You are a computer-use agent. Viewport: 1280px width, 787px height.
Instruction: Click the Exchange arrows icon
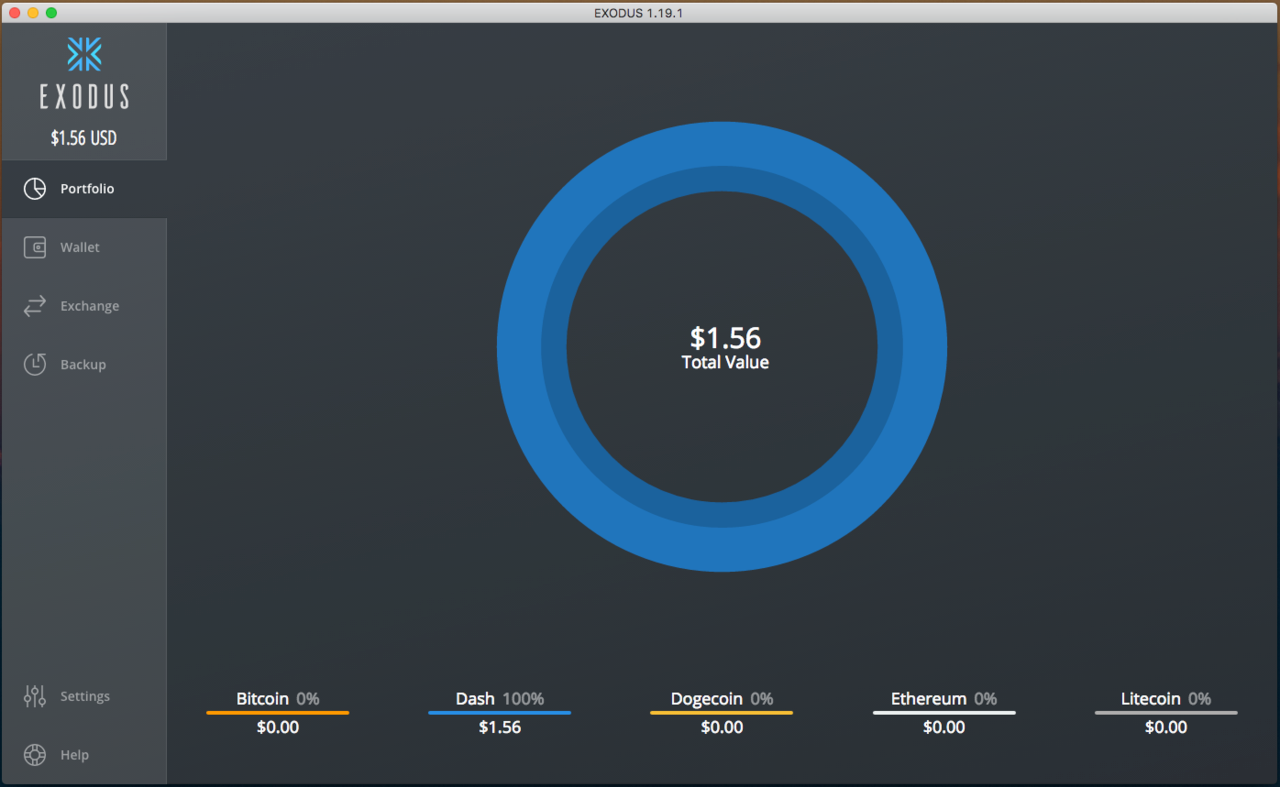[x=35, y=306]
